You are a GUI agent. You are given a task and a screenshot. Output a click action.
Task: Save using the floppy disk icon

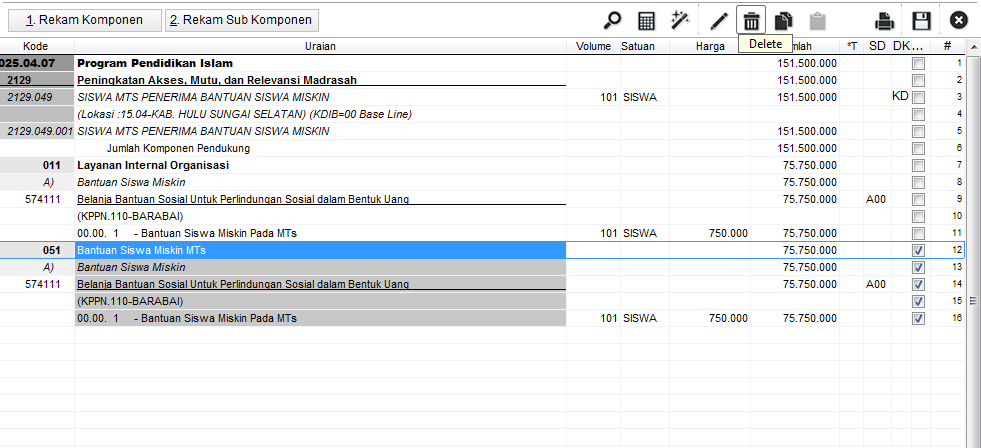click(921, 21)
